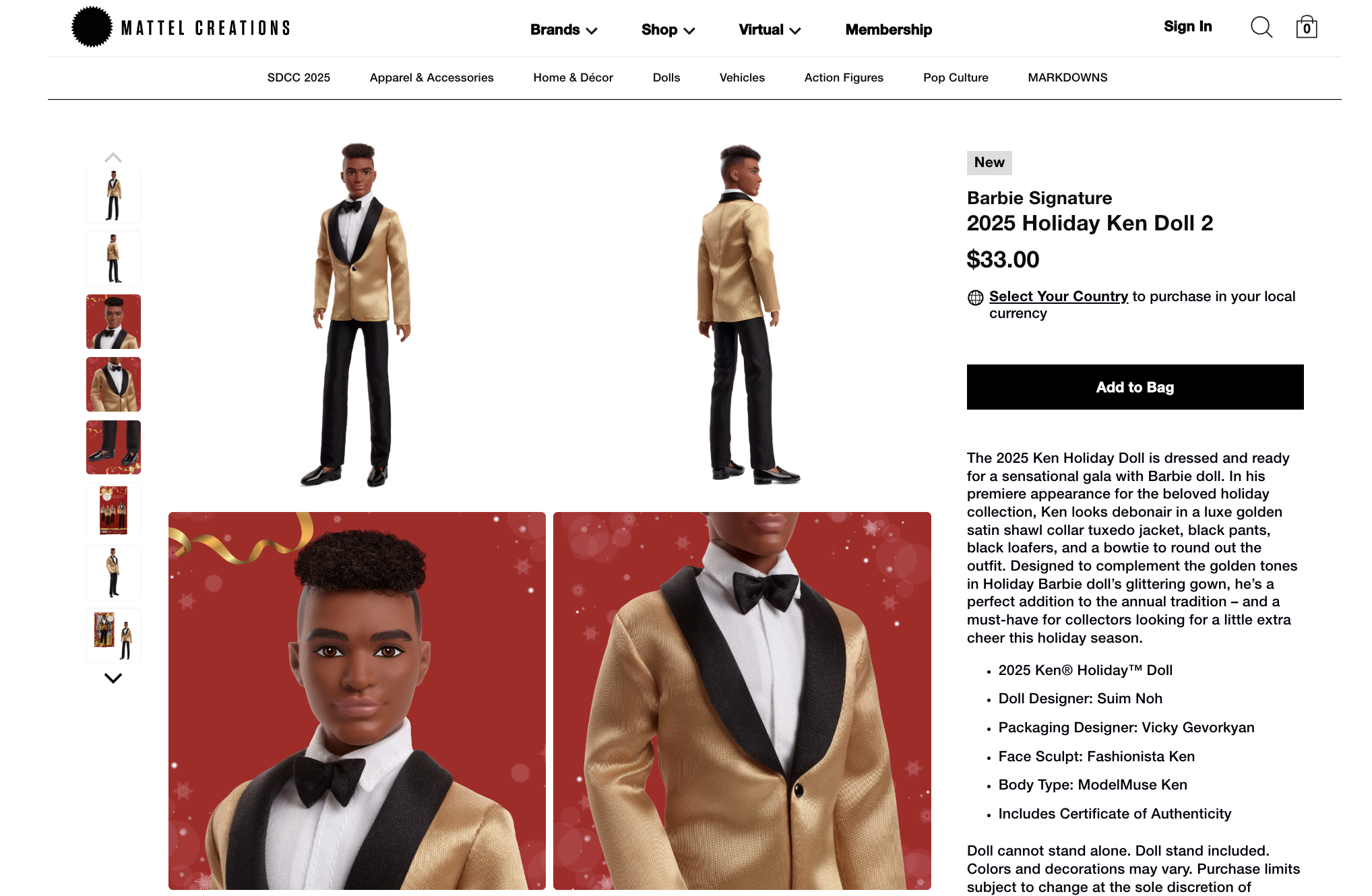The width and height of the screenshot is (1372, 896).
Task: Expand the Virtual dropdown menu
Action: [770, 30]
